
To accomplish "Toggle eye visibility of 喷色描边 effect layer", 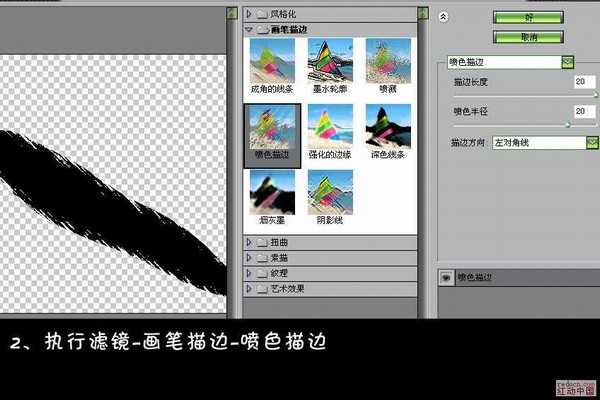I will point(447,277).
